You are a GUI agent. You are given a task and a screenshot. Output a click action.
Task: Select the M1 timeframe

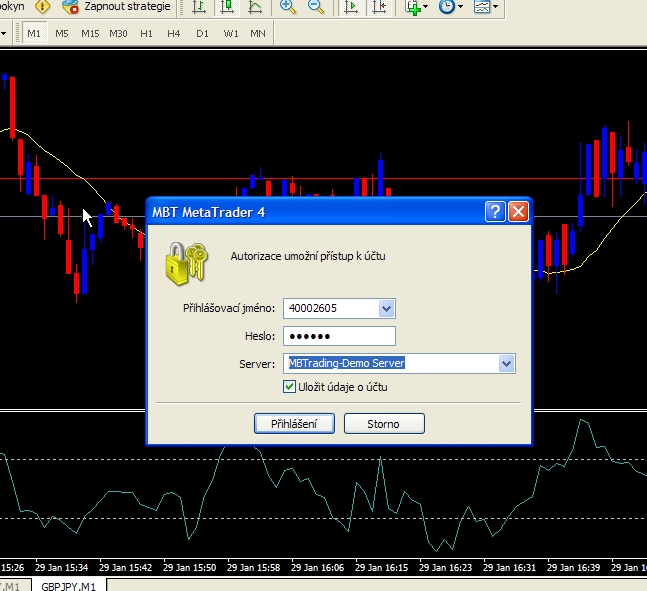[34, 33]
